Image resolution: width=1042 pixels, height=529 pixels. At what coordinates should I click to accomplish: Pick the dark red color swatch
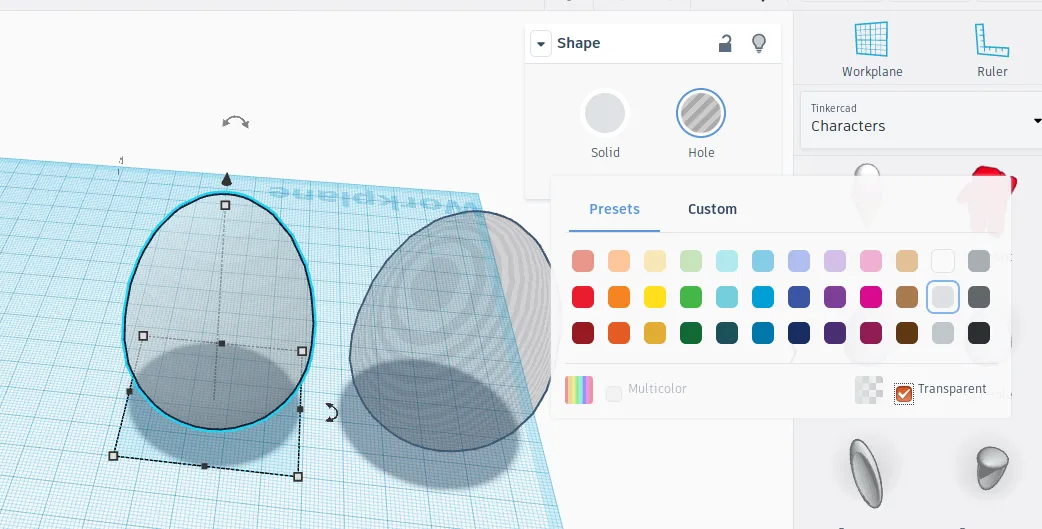583,333
